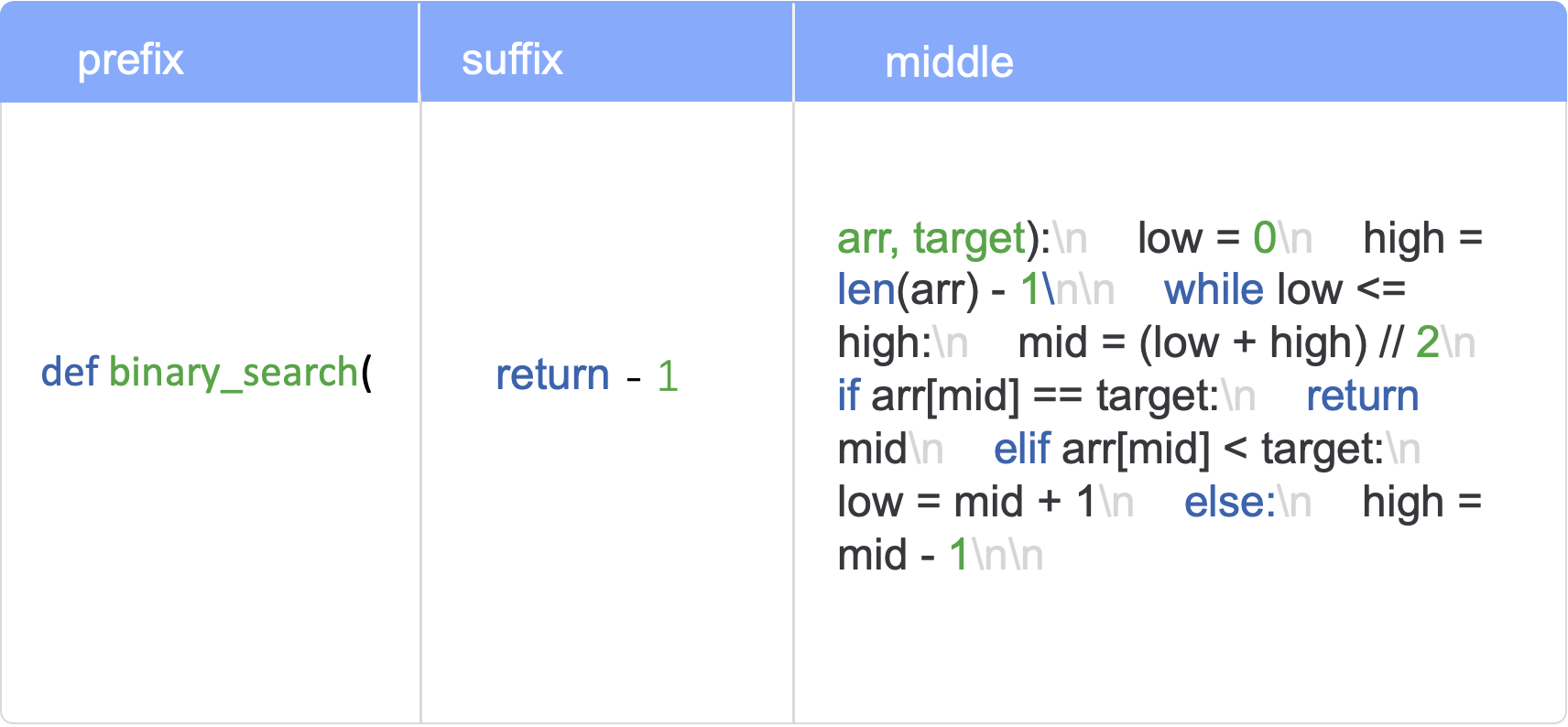Click binary_search function name
This screenshot has width=1568, height=727.
tap(234, 374)
